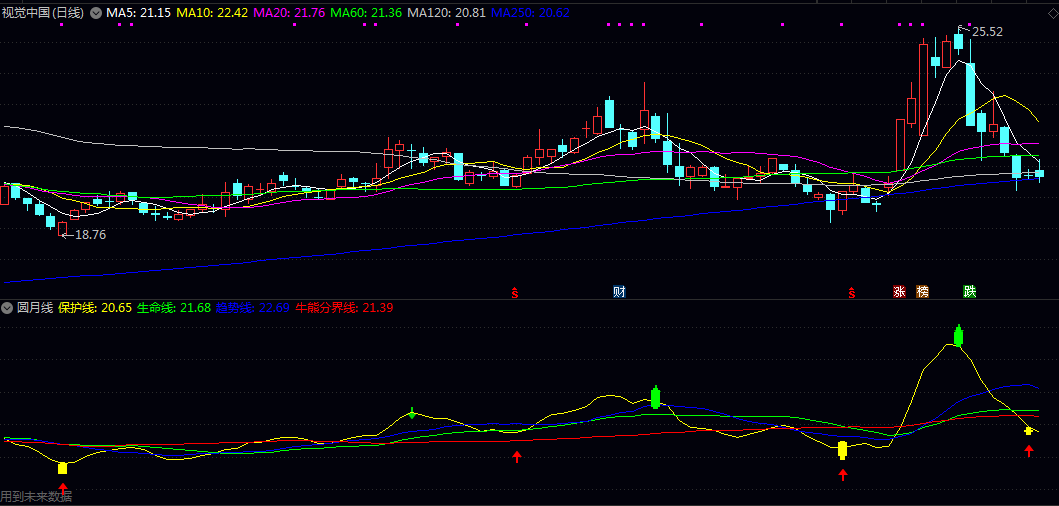Click the 18.76 low price annotation
The image size is (1059, 506).
[89, 234]
